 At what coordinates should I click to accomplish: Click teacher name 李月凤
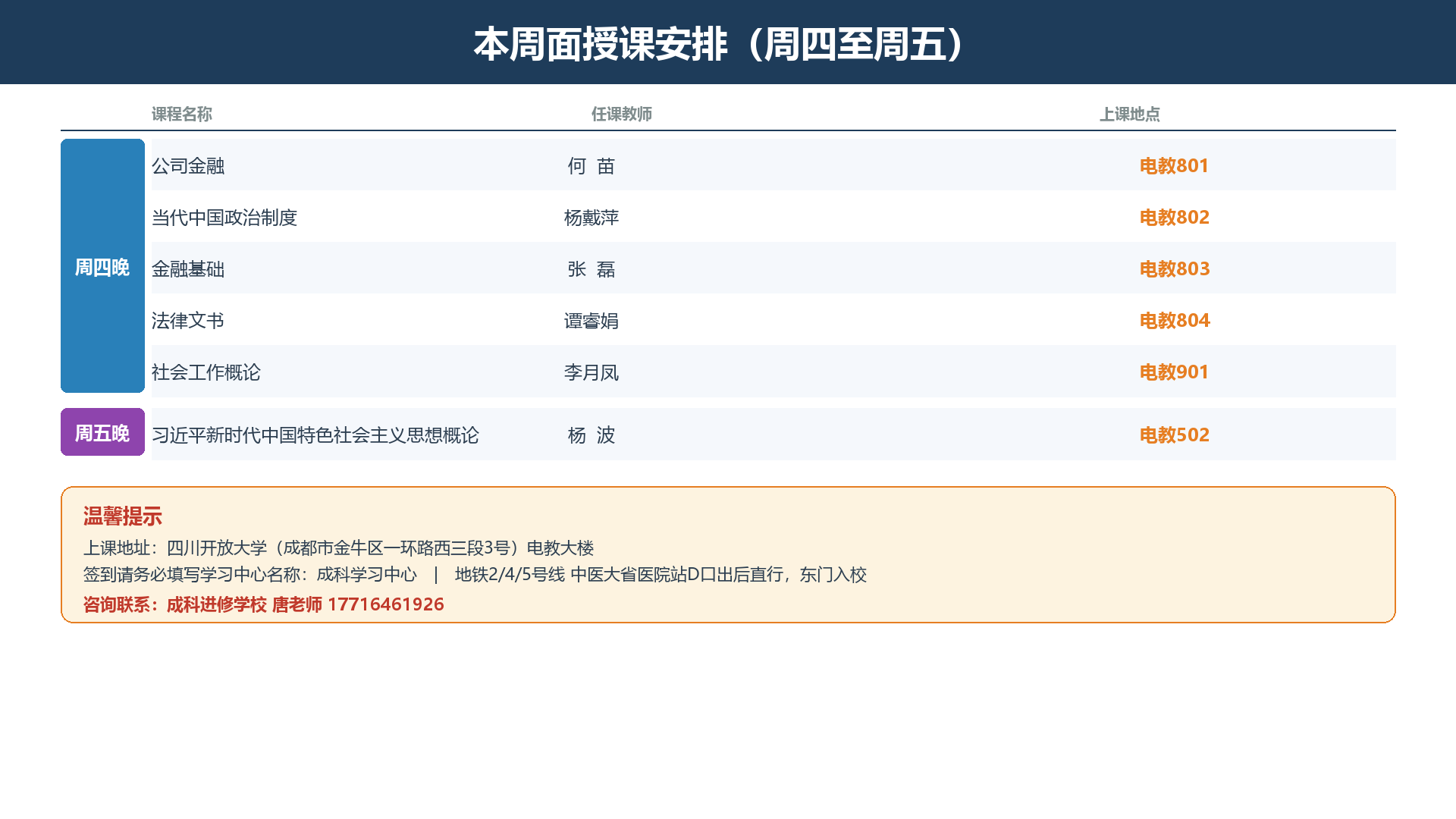[x=591, y=372]
